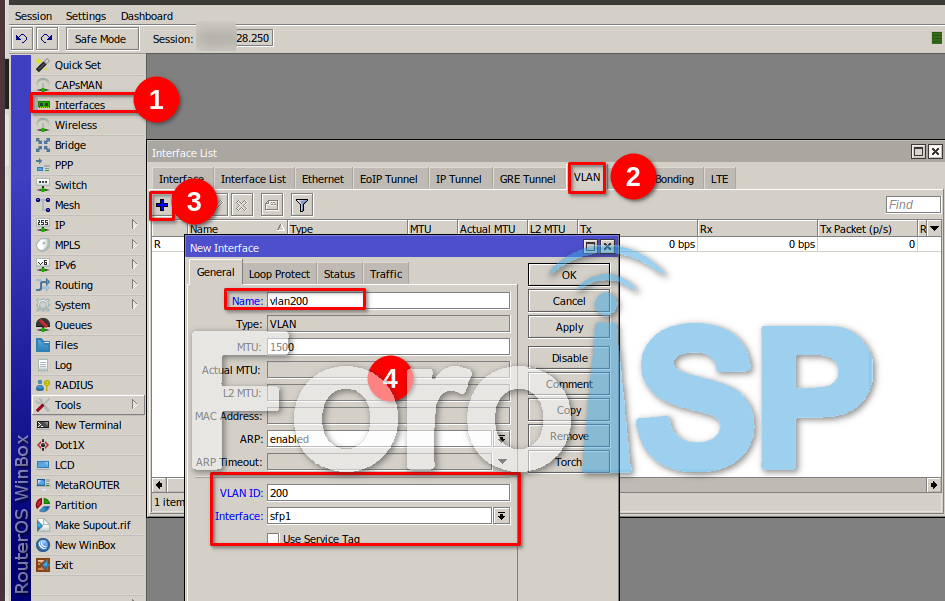Screen dimensions: 945x601
Task: Click the comment icon in interface toolbar
Action: 271,205
